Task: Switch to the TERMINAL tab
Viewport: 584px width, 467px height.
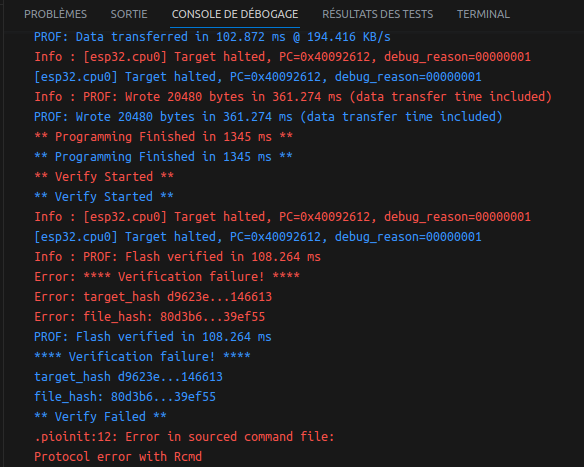Action: pyautogui.click(x=483, y=14)
